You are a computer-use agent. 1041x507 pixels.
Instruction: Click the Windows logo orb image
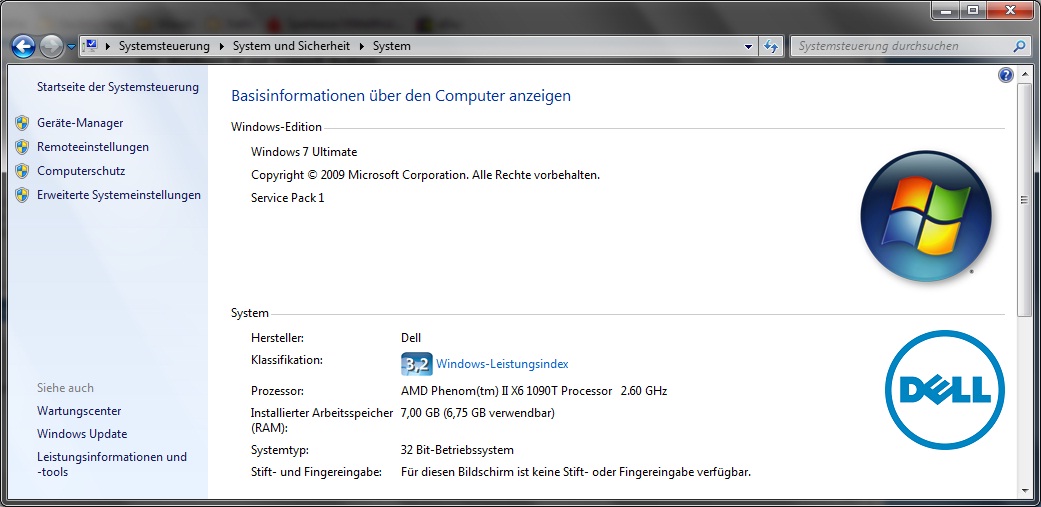pos(926,216)
